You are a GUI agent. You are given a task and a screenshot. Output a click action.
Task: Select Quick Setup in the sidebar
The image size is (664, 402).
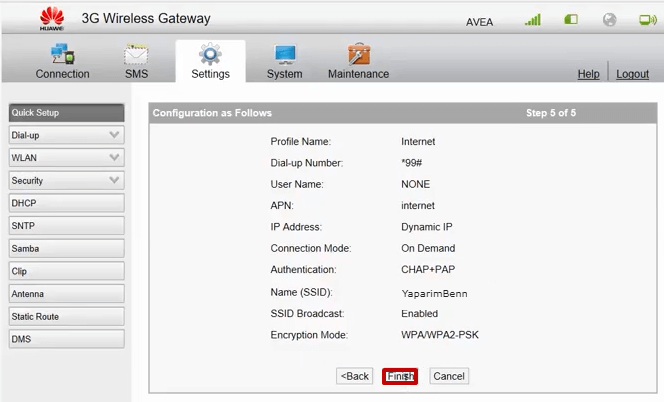(x=66, y=113)
